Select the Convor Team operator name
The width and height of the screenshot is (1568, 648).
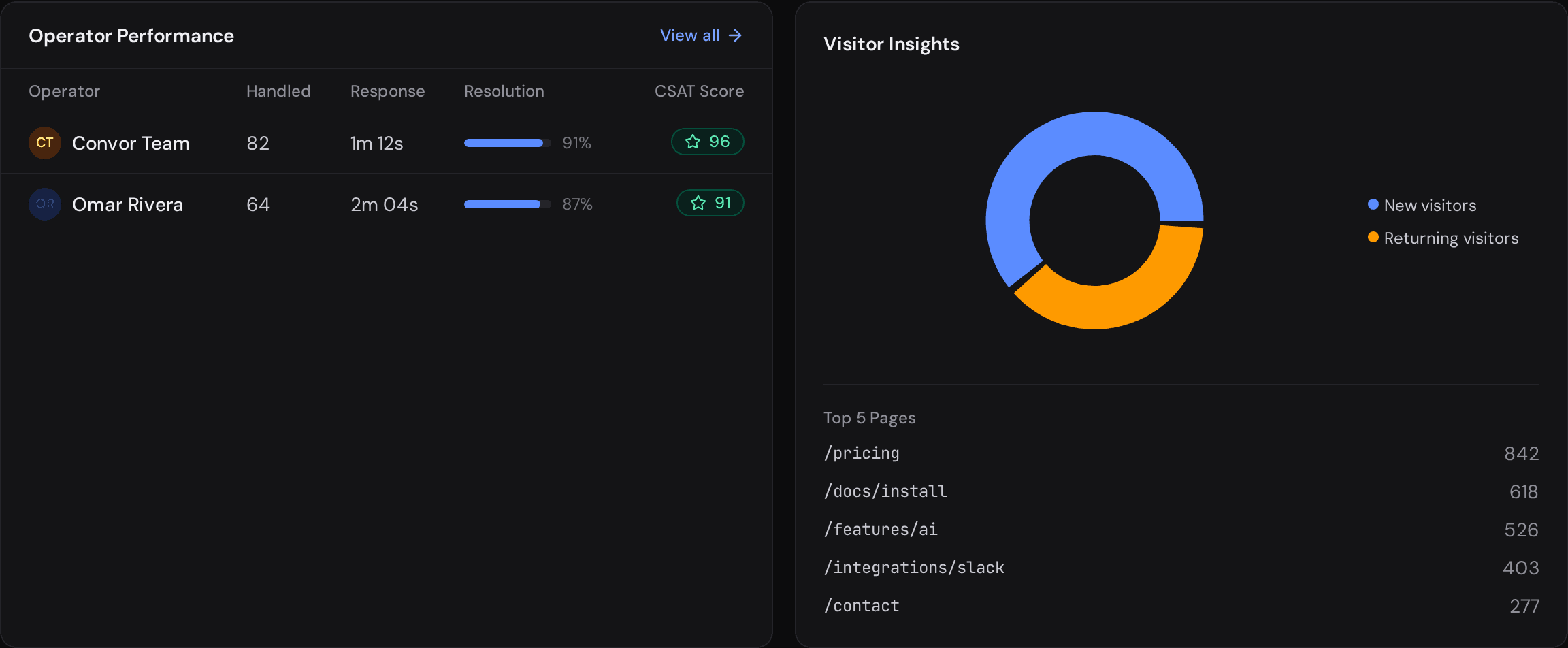131,144
